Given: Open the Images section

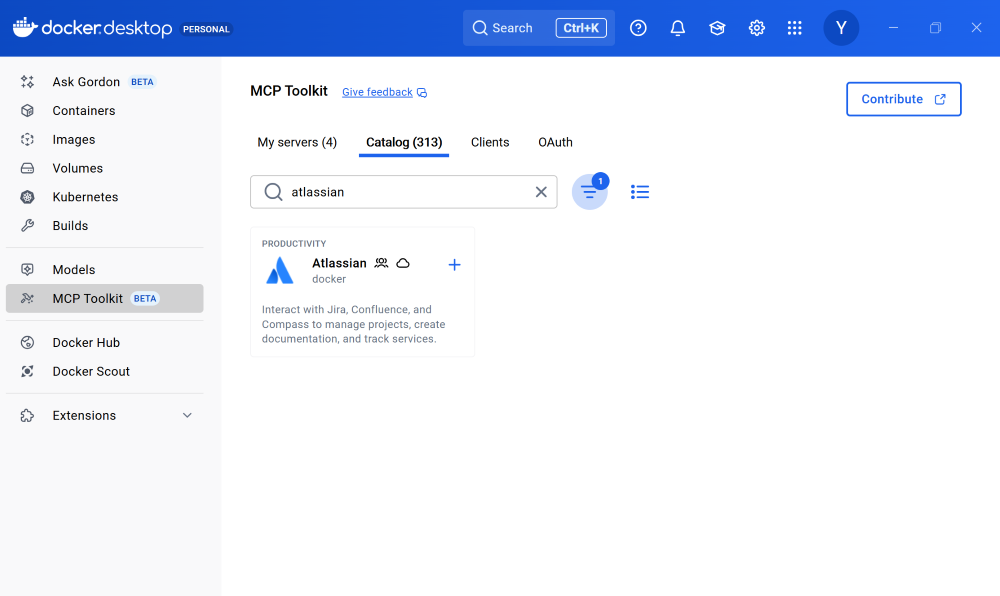Looking at the screenshot, I should coord(75,139).
